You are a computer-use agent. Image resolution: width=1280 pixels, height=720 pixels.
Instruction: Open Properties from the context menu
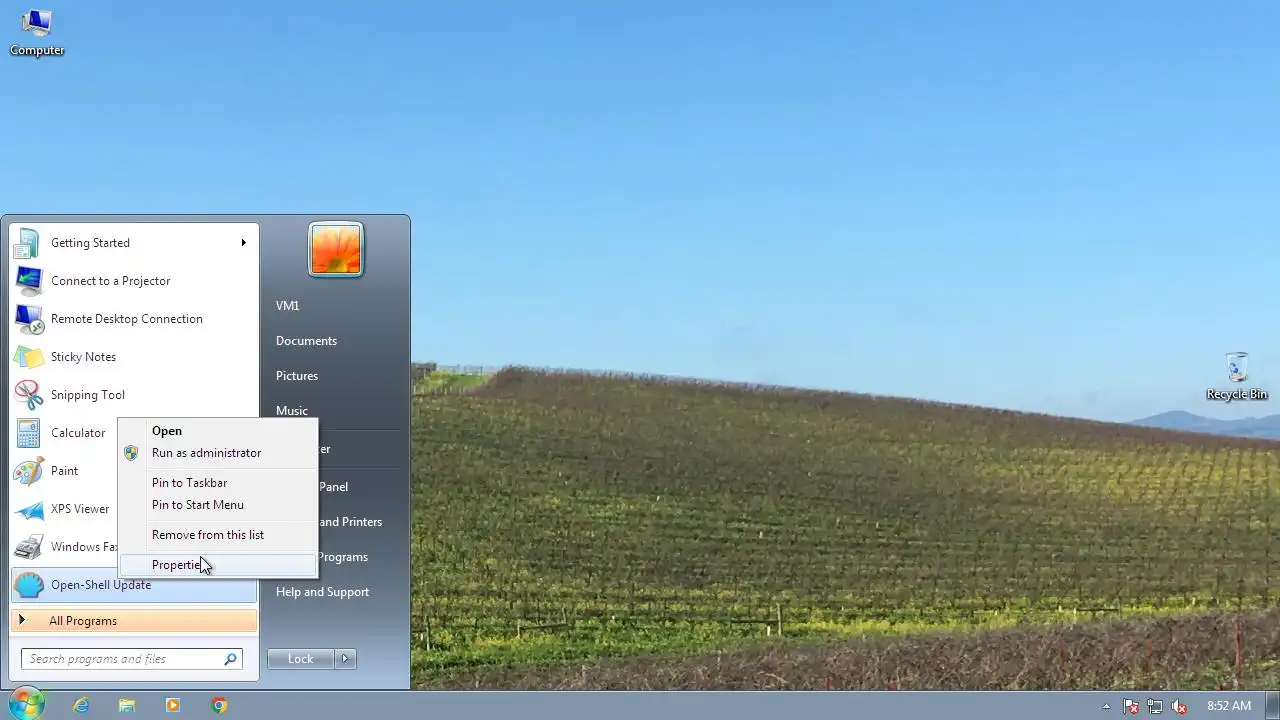218,565
